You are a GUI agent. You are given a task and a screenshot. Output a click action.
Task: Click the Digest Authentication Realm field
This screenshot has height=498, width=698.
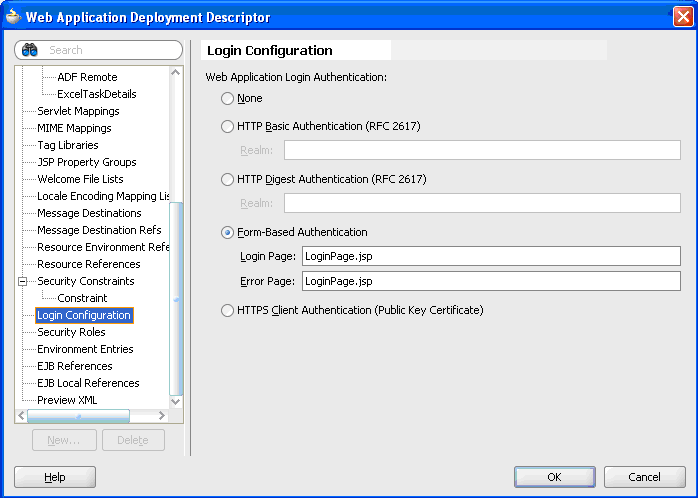click(x=482, y=203)
